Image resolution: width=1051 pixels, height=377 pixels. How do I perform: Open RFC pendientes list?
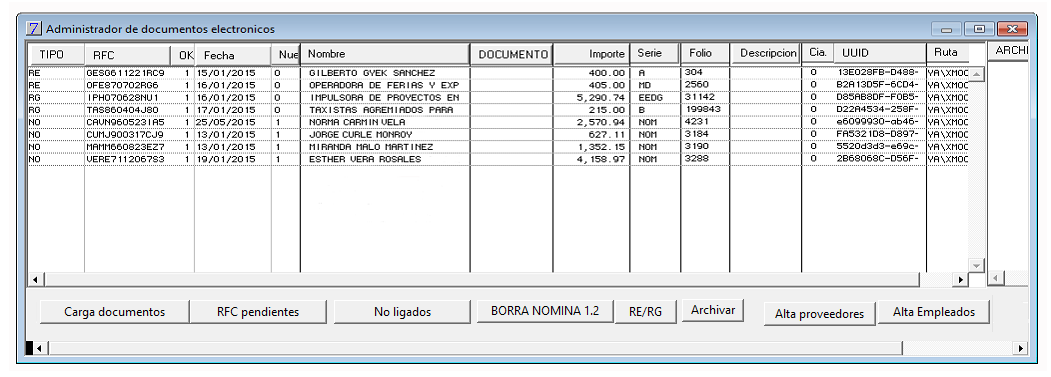[x=258, y=312]
